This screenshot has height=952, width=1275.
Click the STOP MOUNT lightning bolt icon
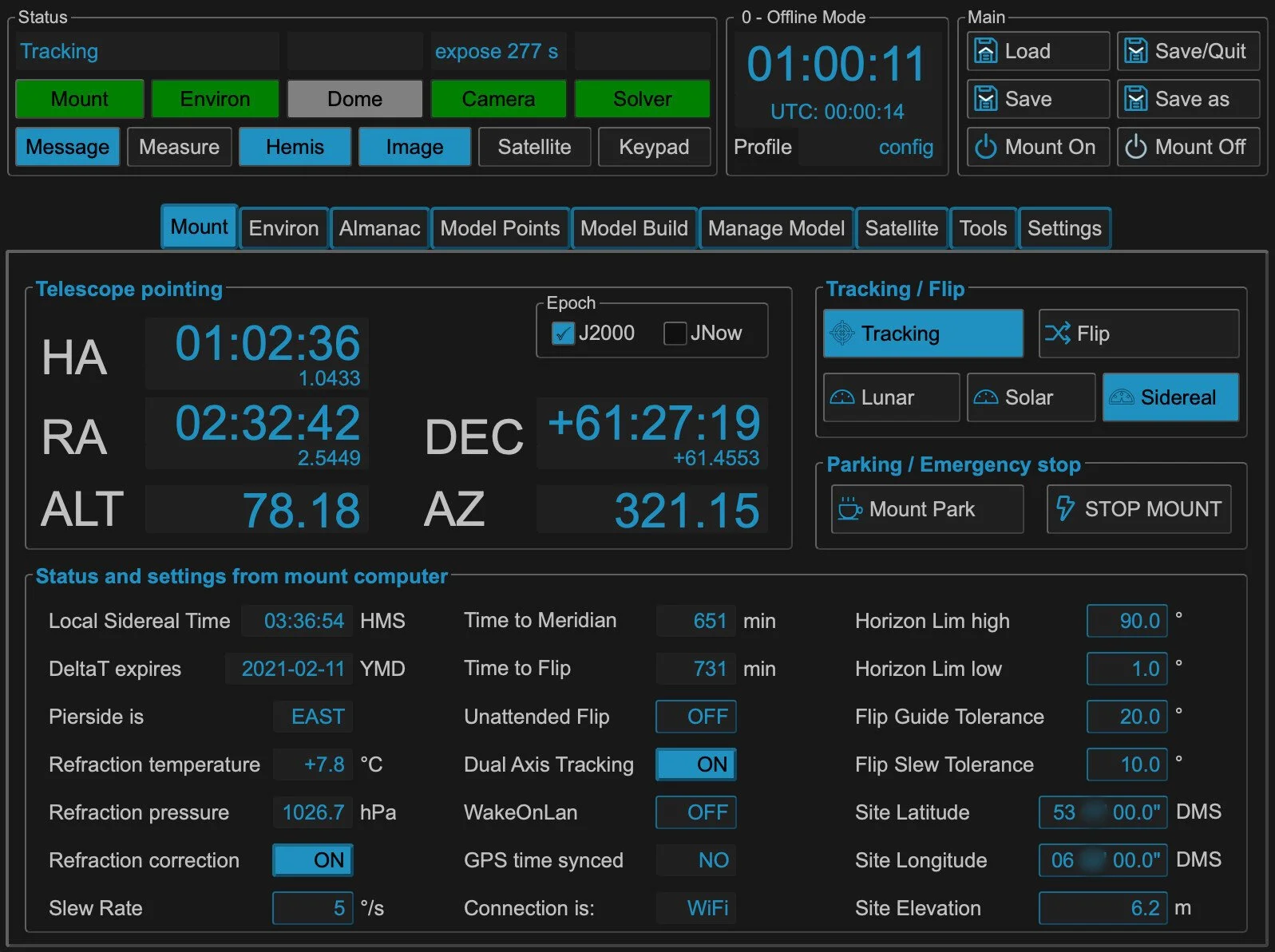pos(1065,508)
